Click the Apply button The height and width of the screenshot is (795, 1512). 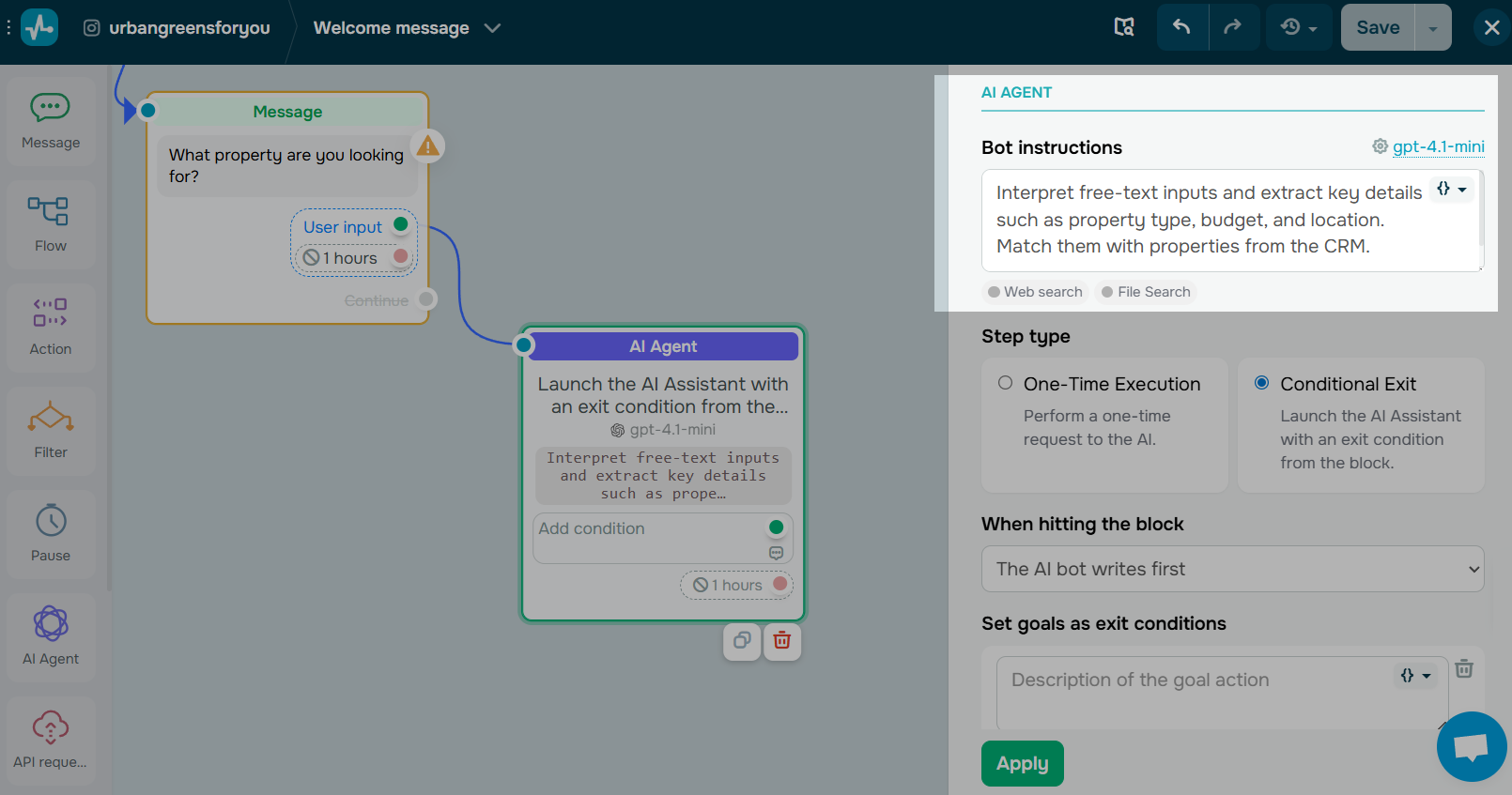click(x=1022, y=763)
